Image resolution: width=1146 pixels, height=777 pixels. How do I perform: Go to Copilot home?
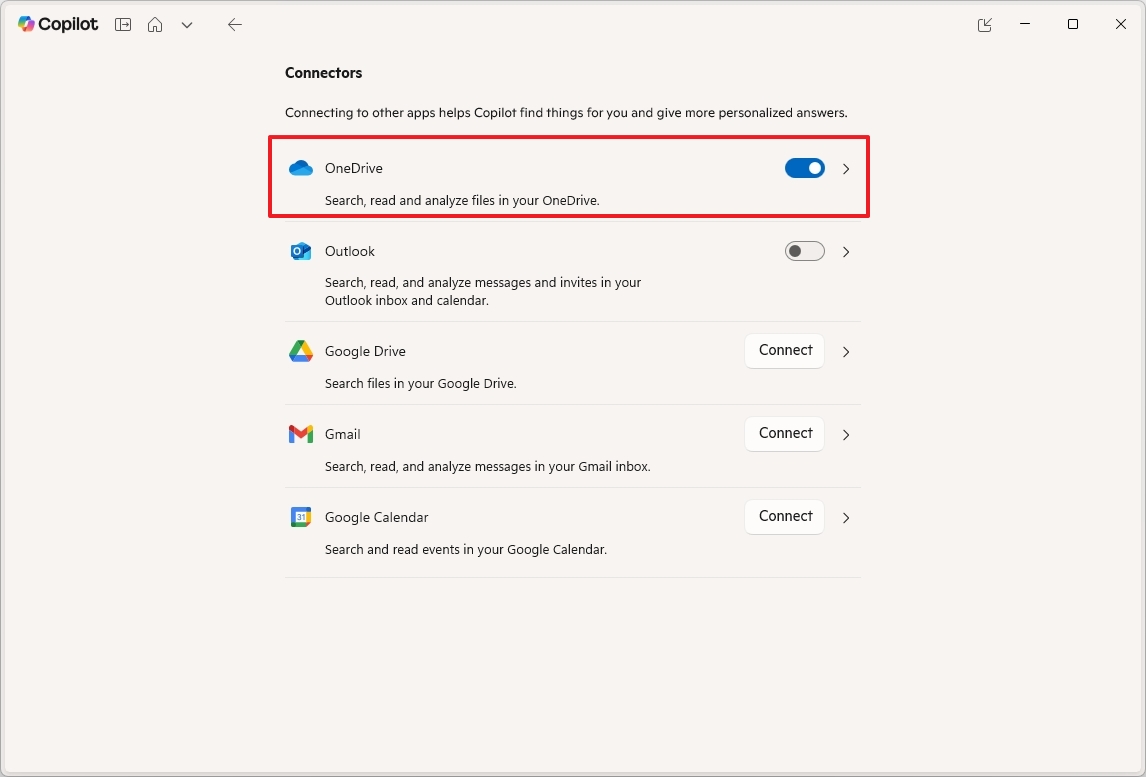coord(155,24)
